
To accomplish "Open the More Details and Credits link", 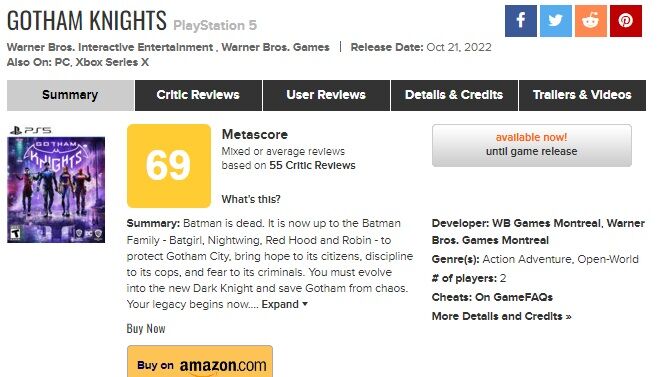I will 502,316.
